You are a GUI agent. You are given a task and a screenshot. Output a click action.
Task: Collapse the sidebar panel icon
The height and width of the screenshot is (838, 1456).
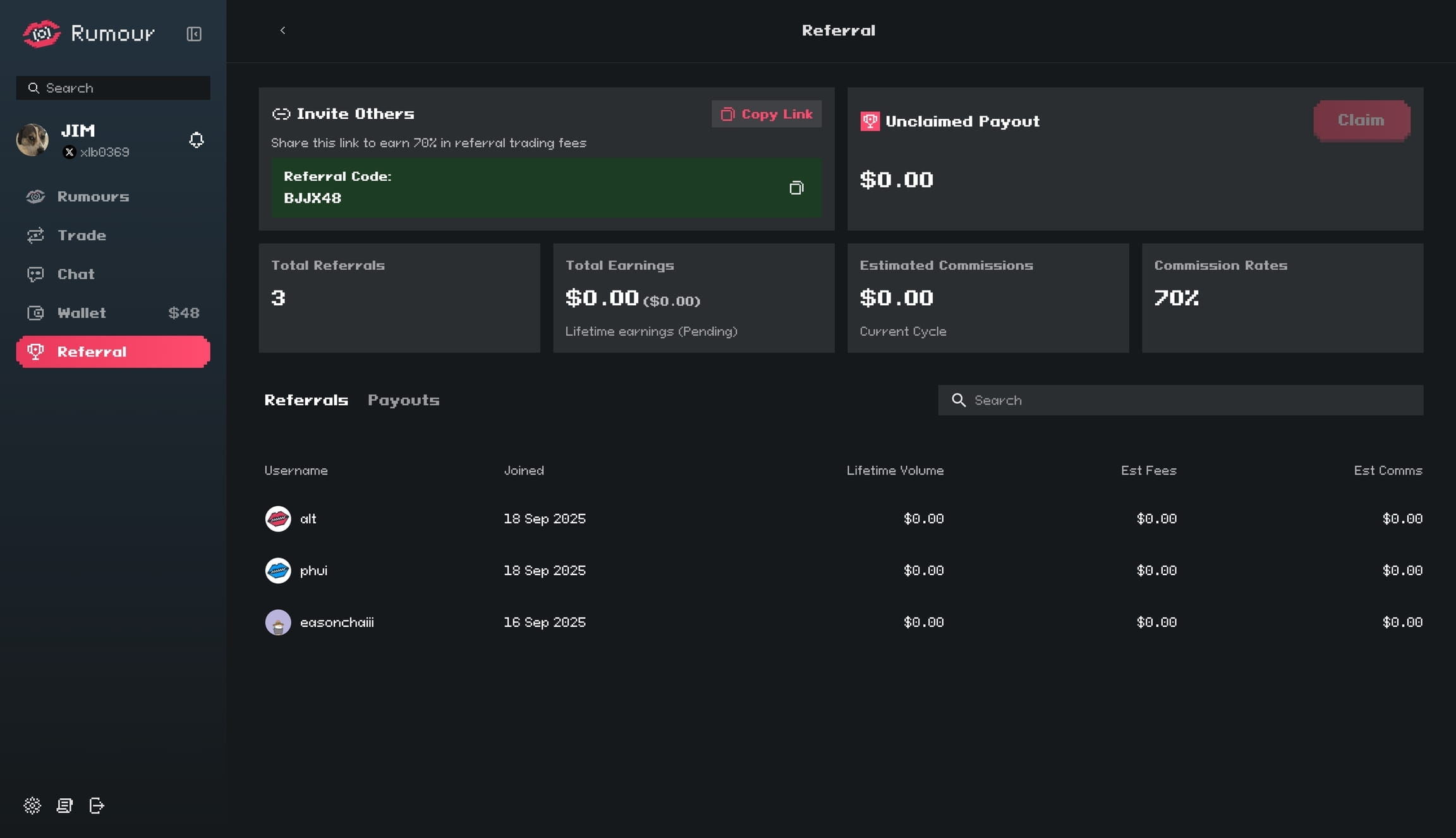point(194,33)
